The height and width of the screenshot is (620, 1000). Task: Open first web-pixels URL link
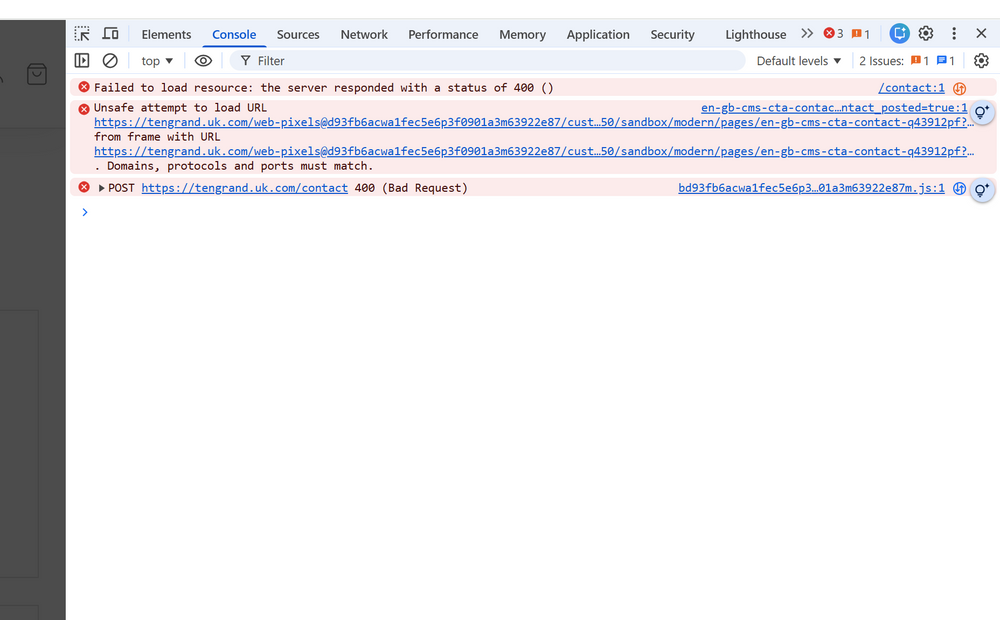pos(534,122)
